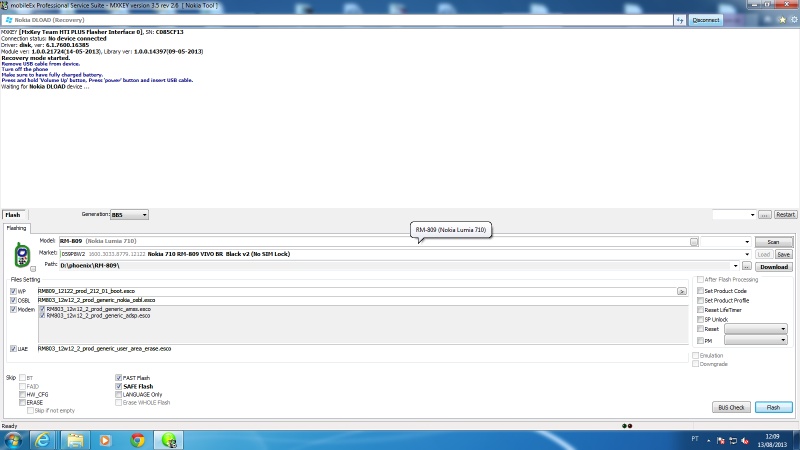Open Windows Media Player from the taskbar
Screen dimensions: 800x450
click(x=105, y=440)
